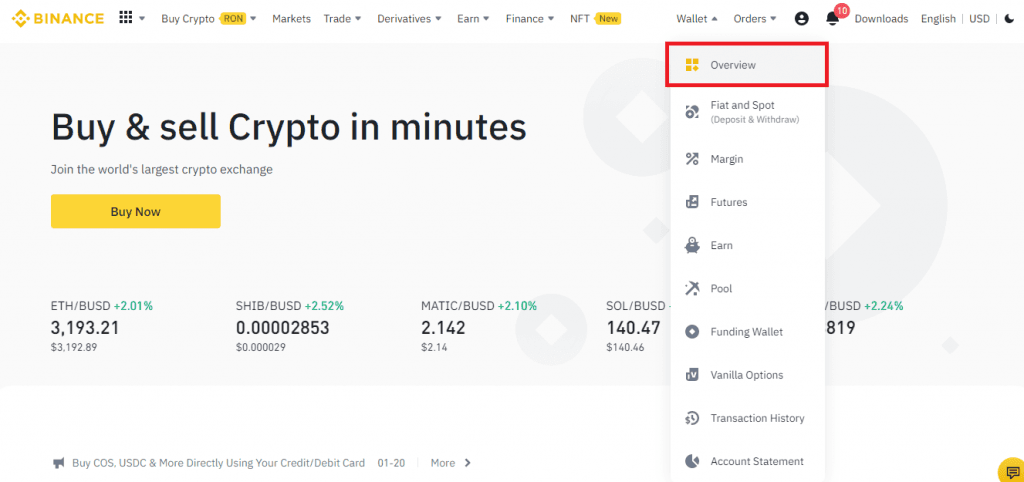Screen dimensions: 1024x482
Task: Open the notifications bell icon
Action: pyautogui.click(x=832, y=18)
